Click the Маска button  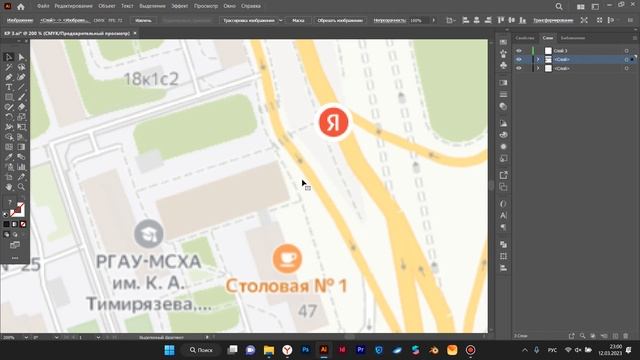click(x=298, y=20)
